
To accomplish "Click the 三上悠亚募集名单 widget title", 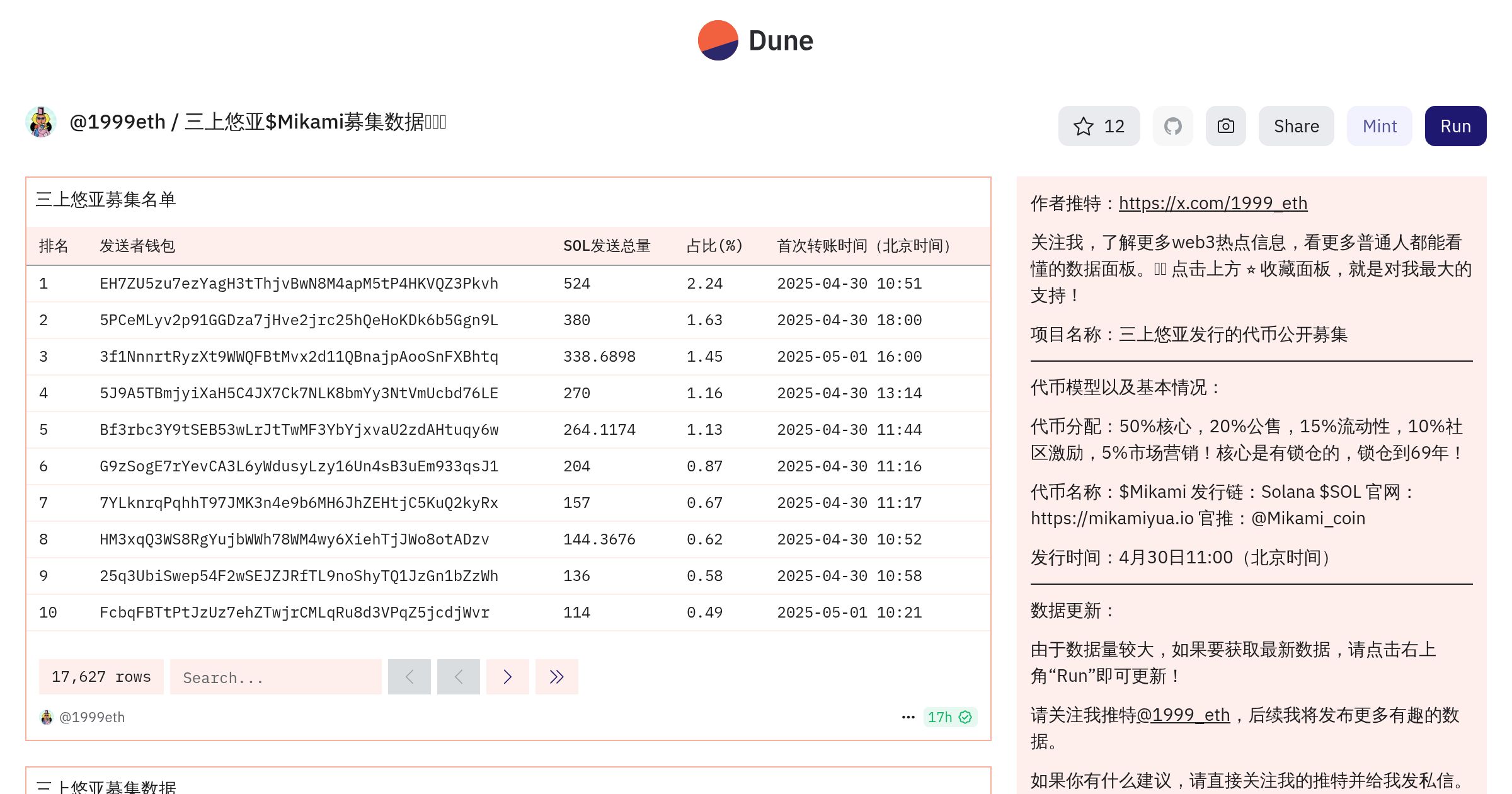I will pos(105,200).
